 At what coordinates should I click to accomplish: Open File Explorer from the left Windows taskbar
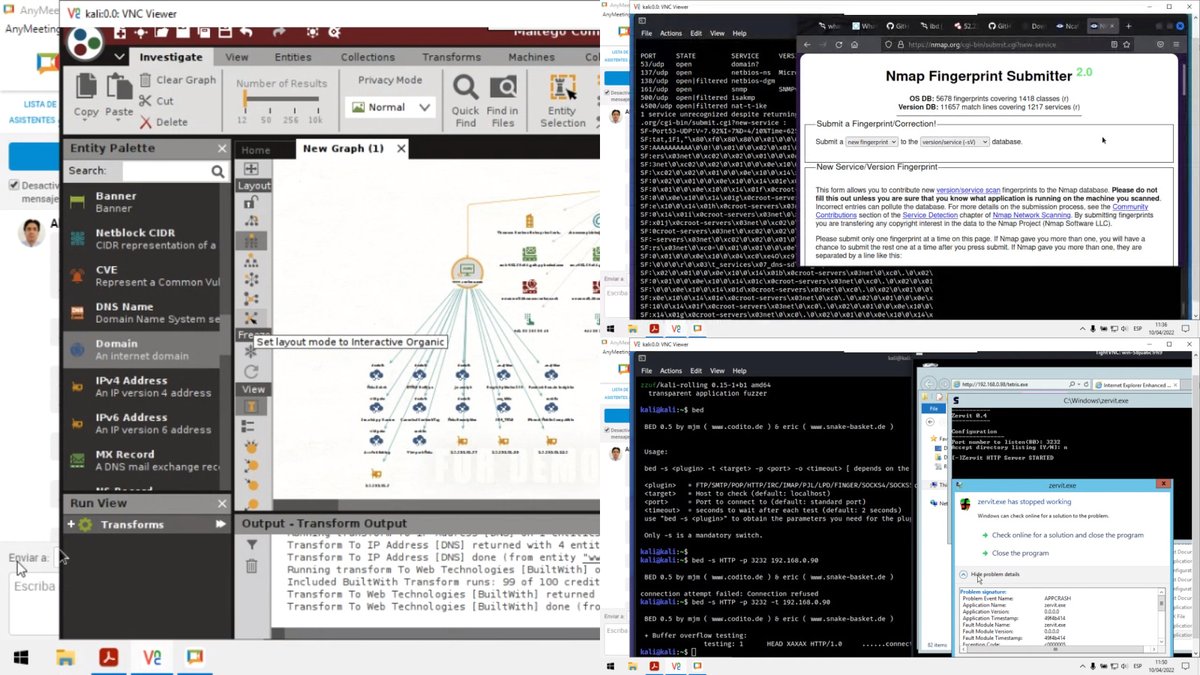click(66, 657)
